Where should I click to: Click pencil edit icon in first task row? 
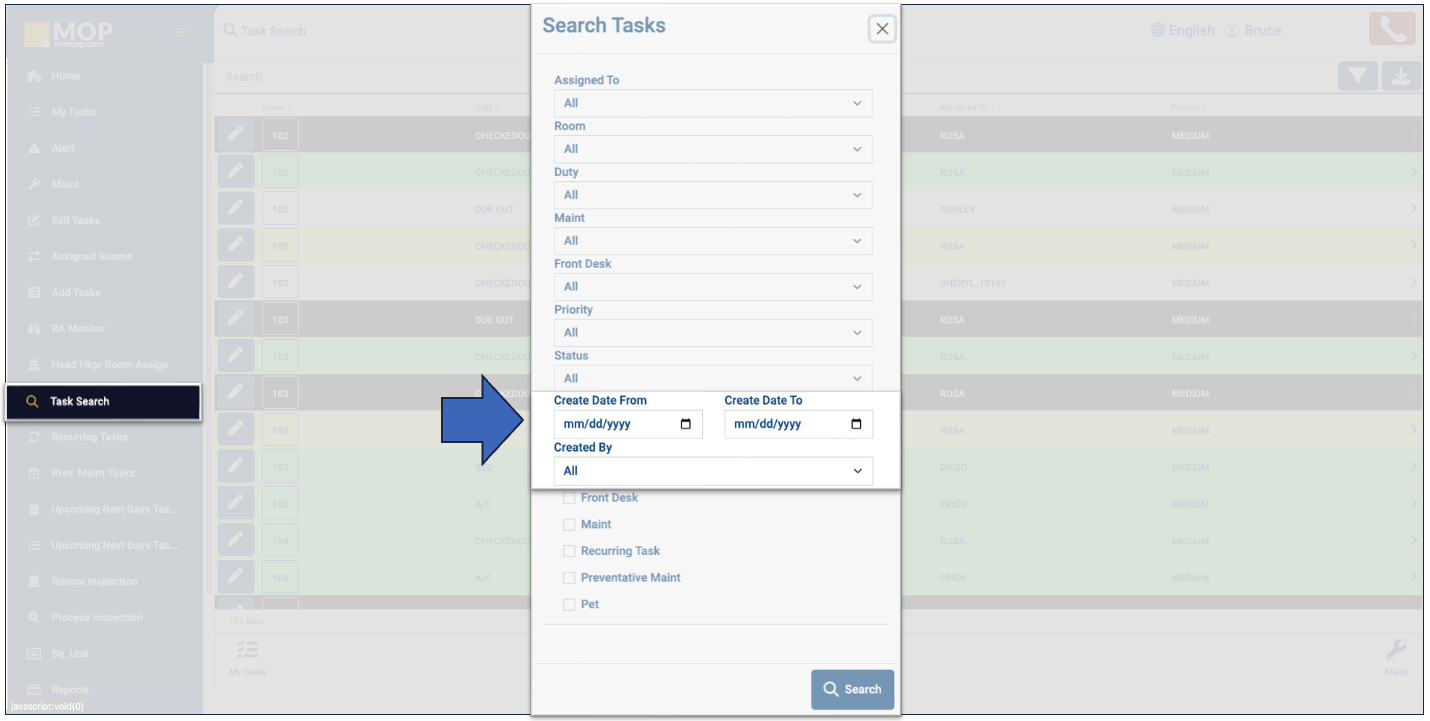tap(235, 135)
